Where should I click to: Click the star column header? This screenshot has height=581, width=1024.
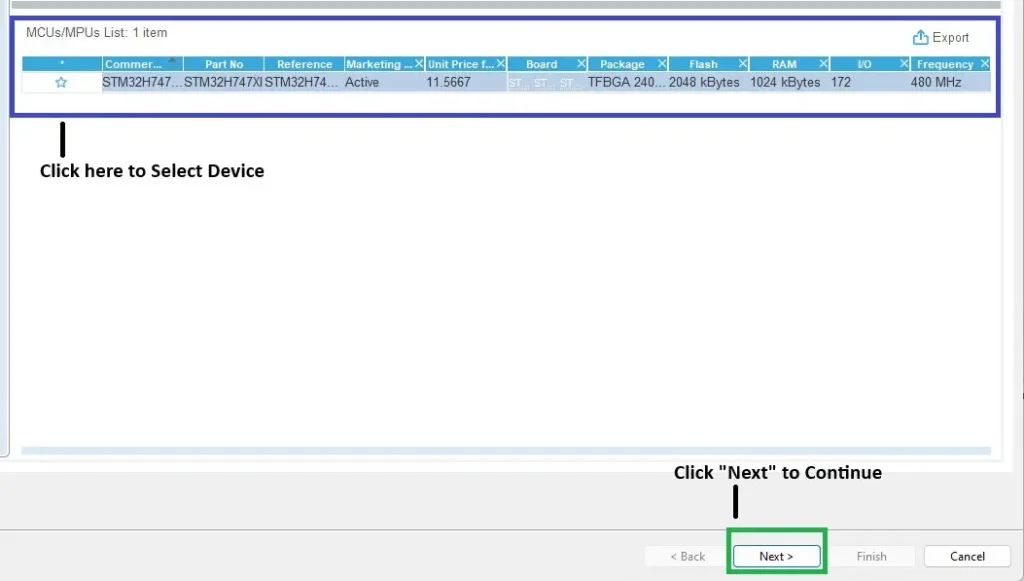pos(61,64)
